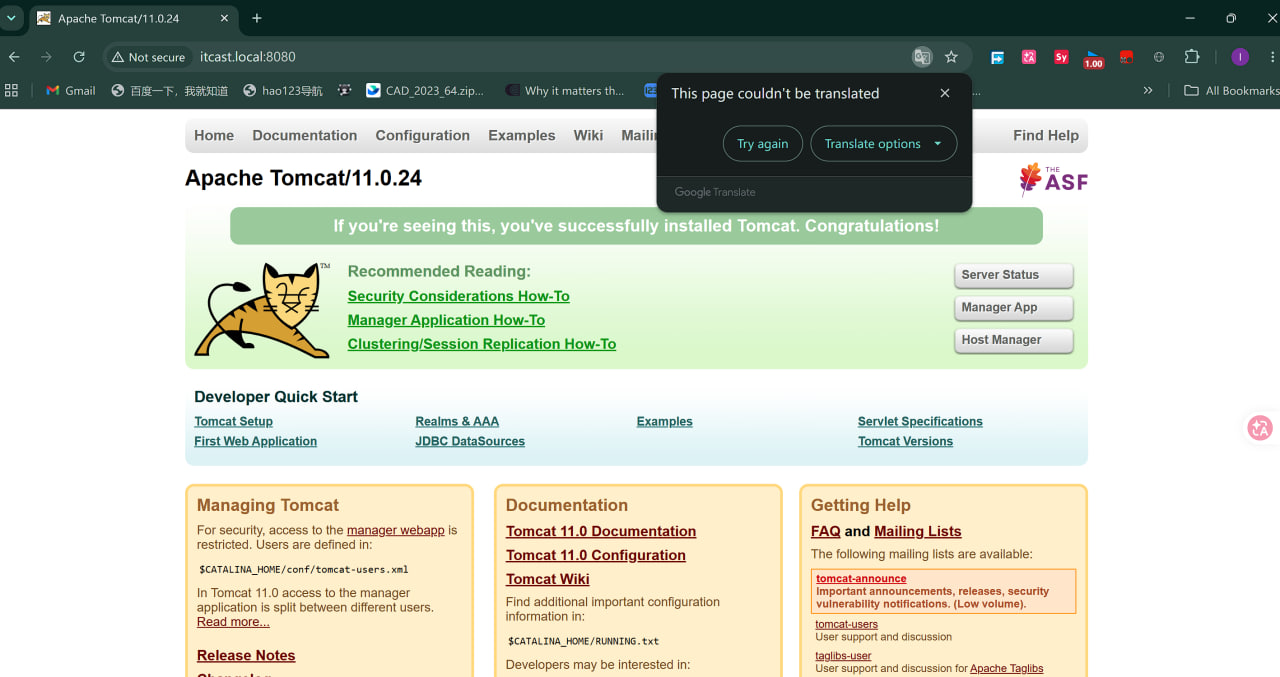Image resolution: width=1280 pixels, height=677 pixels.
Task: Expand the Translate options dropdown
Action: tap(883, 144)
